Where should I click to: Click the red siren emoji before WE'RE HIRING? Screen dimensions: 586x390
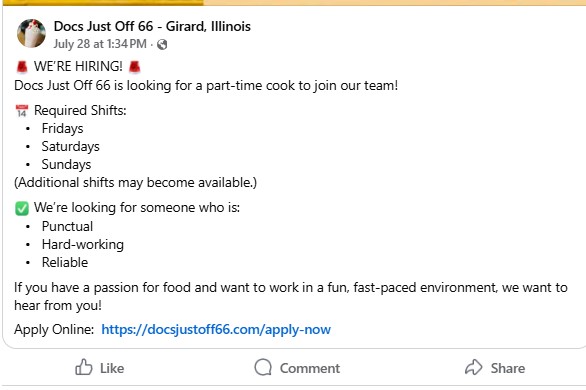(x=22, y=67)
